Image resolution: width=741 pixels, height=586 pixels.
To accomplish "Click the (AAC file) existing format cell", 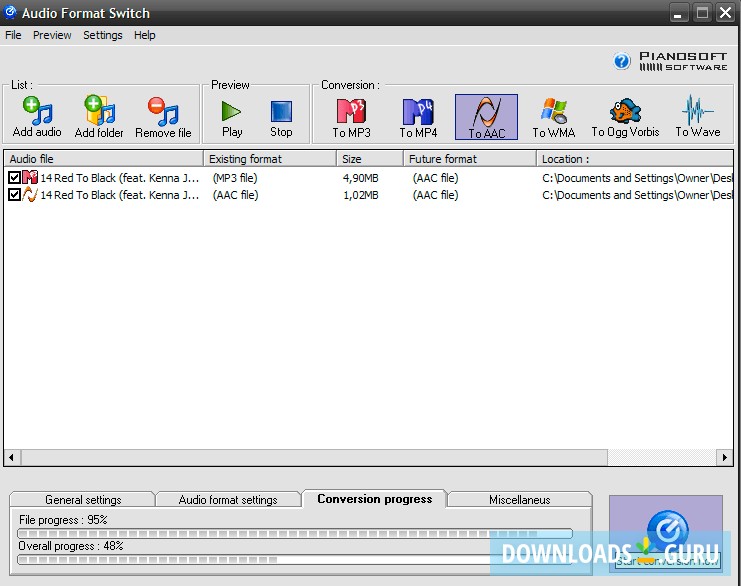I will pos(235,195).
